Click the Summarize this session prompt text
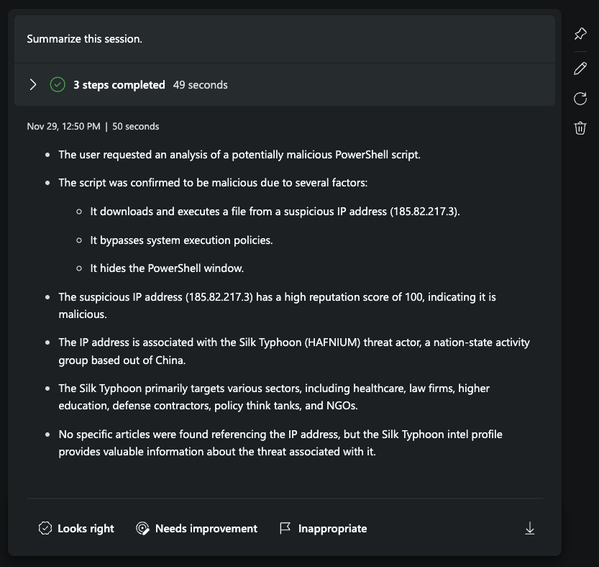The width and height of the screenshot is (599, 567). pos(84,39)
